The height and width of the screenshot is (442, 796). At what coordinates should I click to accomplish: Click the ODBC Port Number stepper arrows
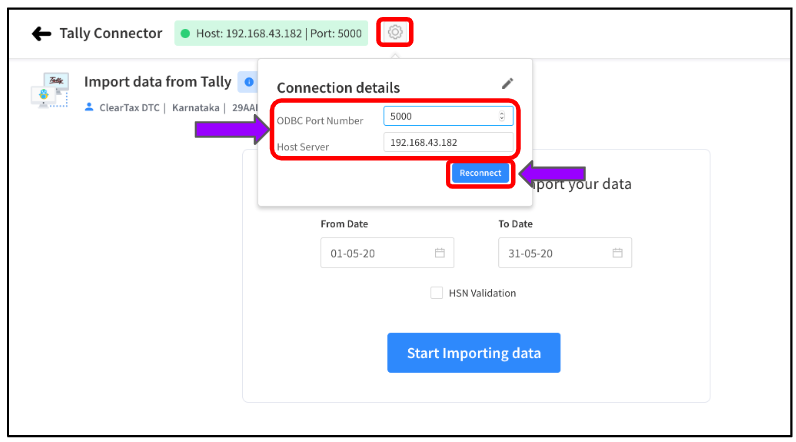pyautogui.click(x=502, y=116)
